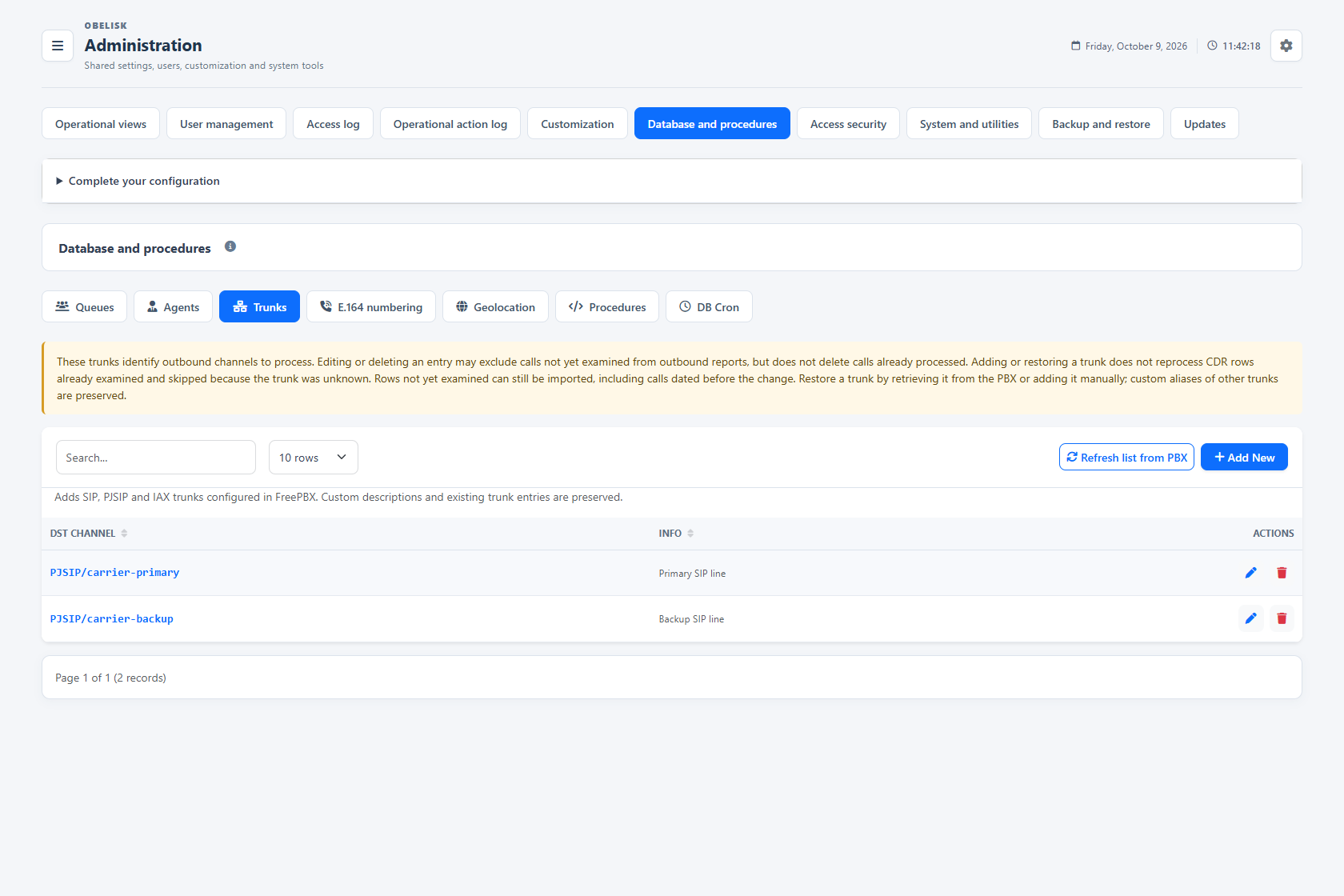Switch to the Agents sub-tab
Screen dimensions: 1344x896
173,306
